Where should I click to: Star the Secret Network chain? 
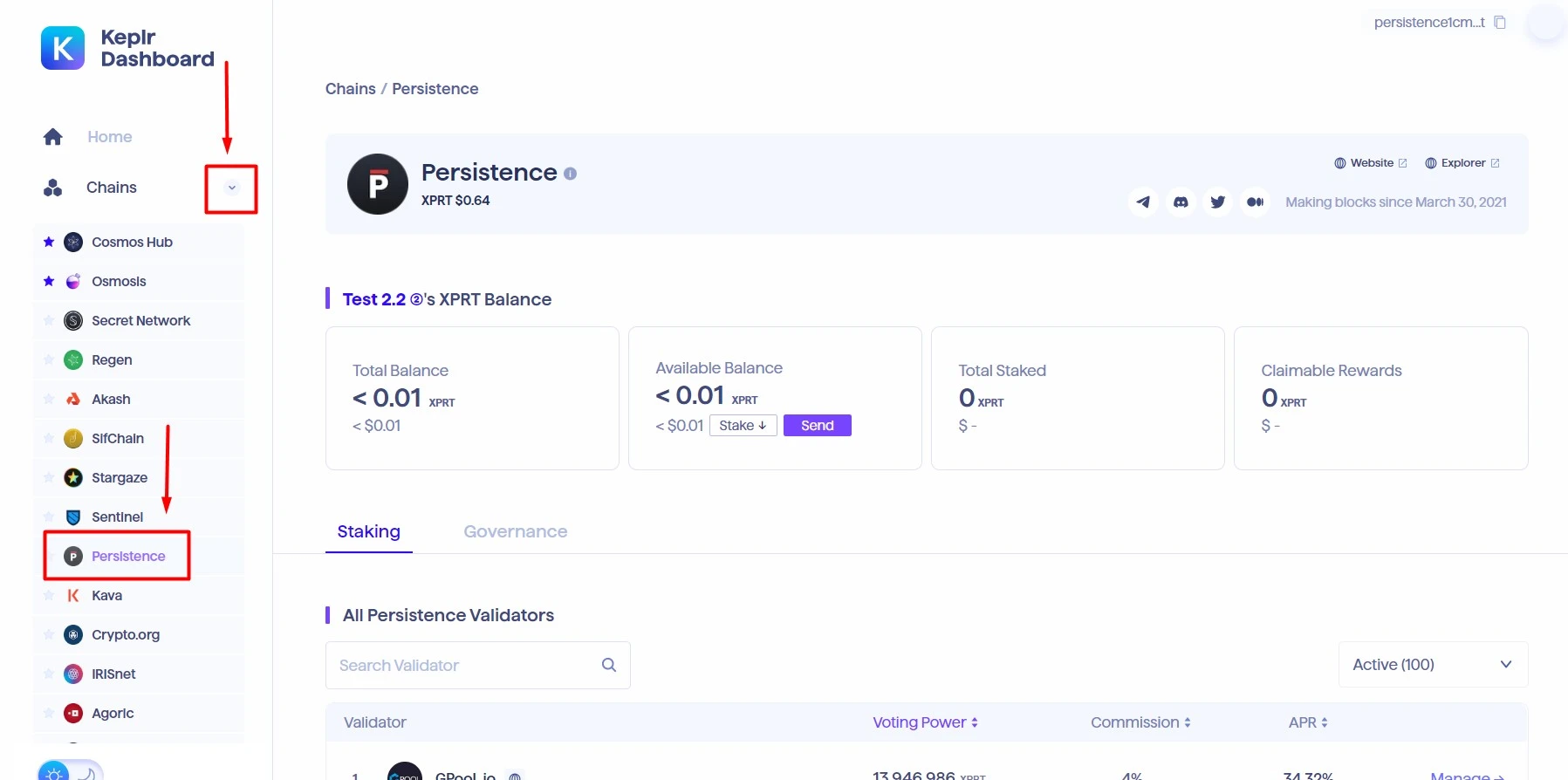[x=49, y=320]
